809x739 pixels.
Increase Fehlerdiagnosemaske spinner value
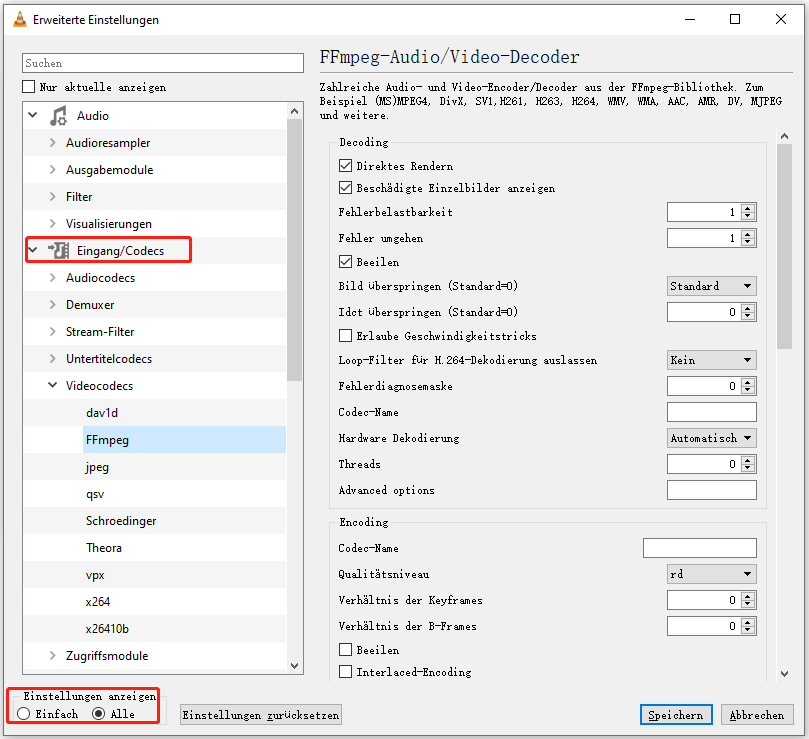(748, 382)
